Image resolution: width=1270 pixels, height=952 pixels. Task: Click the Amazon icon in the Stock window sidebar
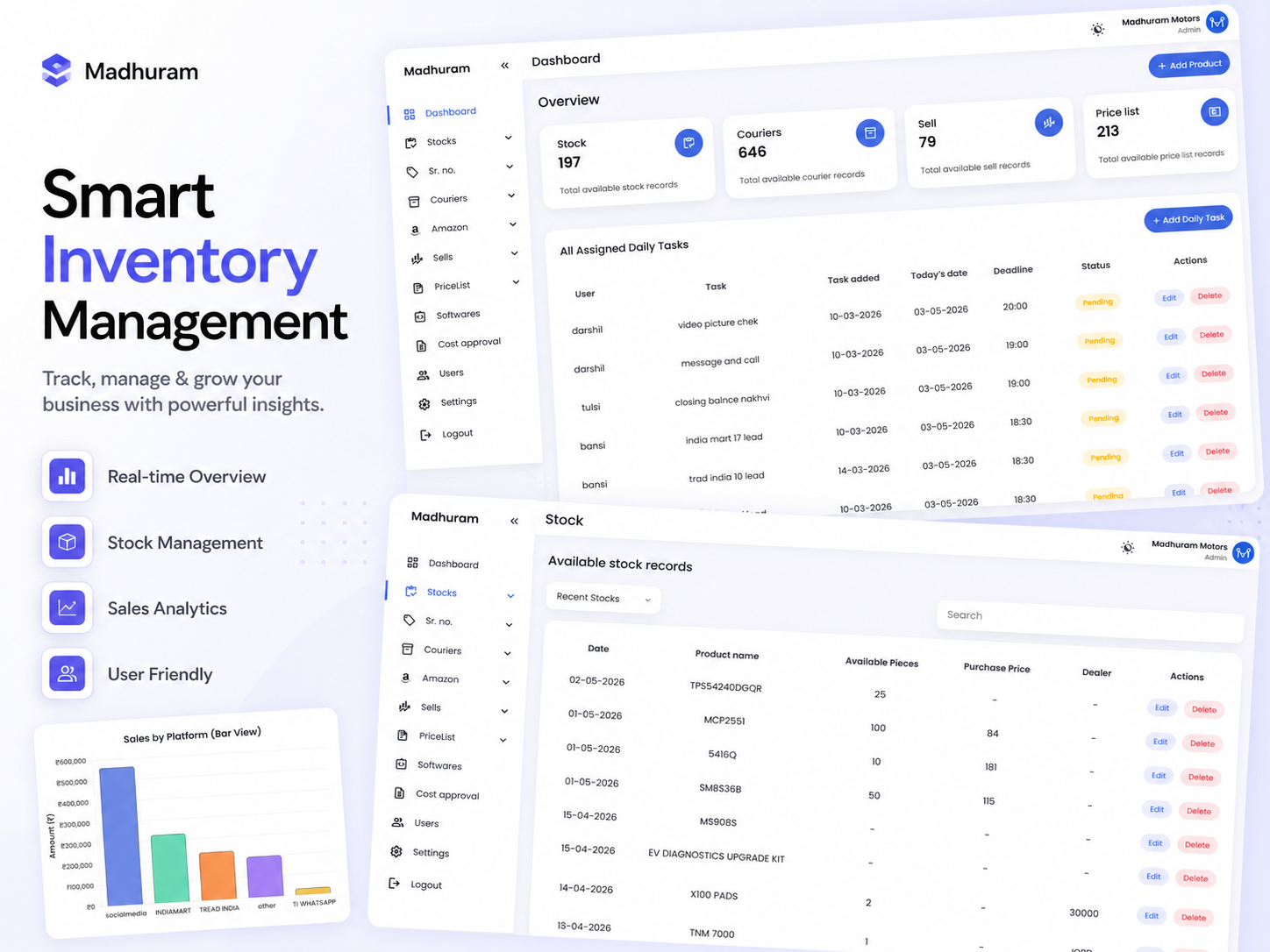pyautogui.click(x=405, y=678)
